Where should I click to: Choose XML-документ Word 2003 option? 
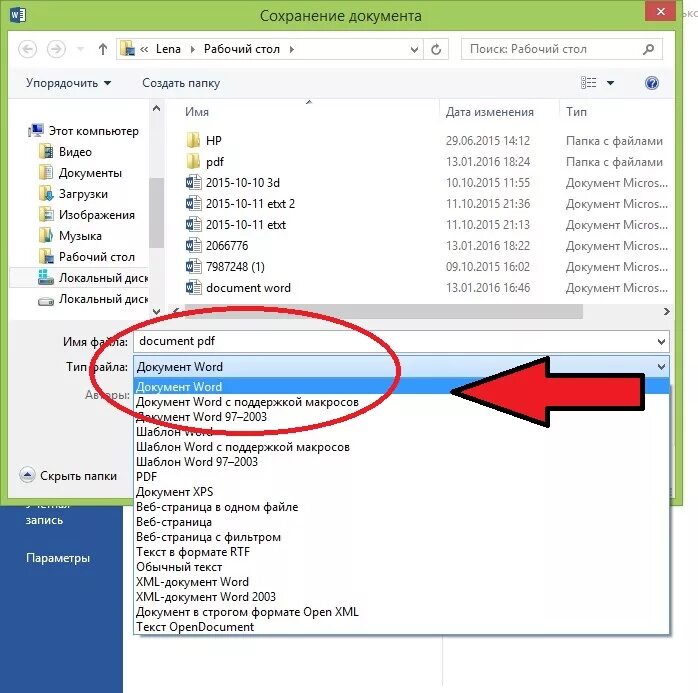(402, 597)
